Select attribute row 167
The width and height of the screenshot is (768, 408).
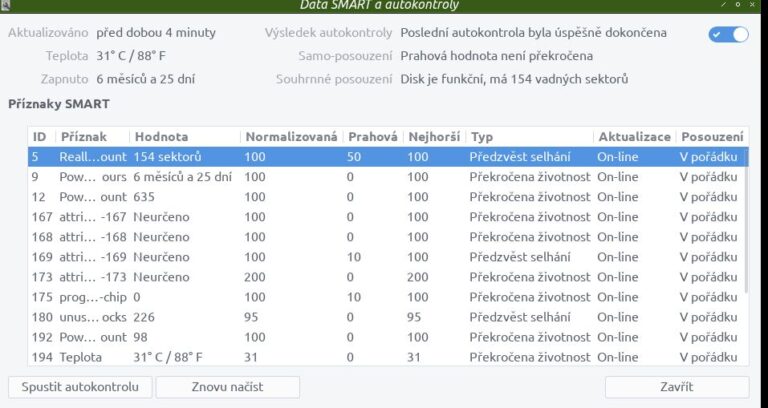pos(386,217)
